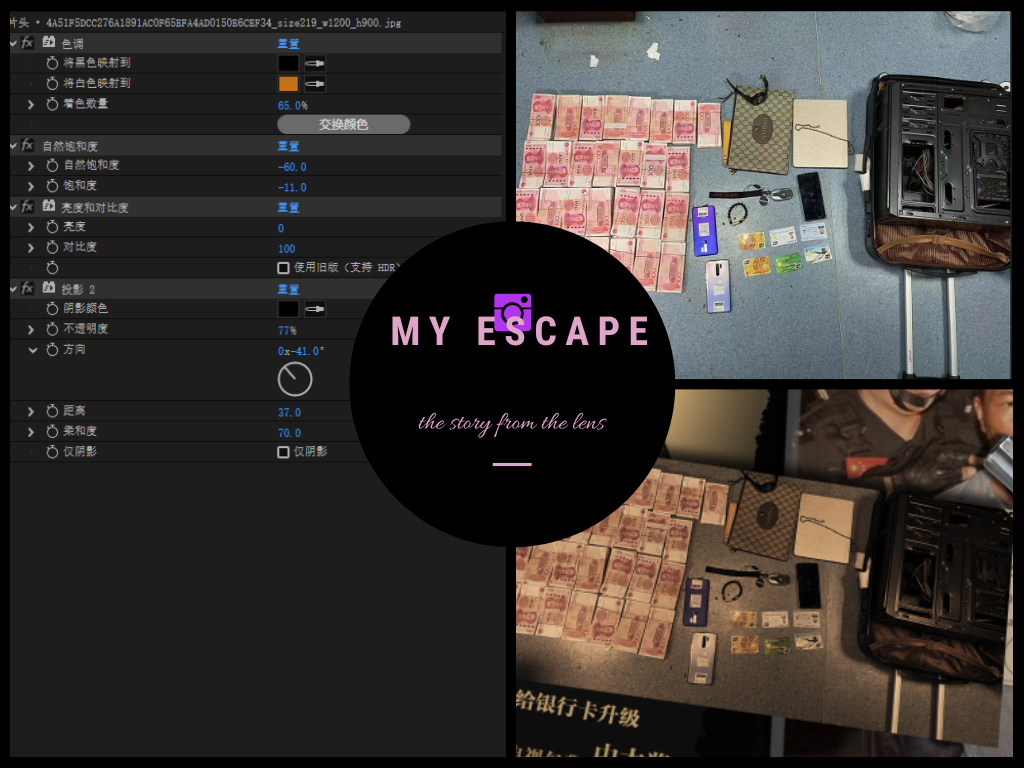
Task: Toggle stopwatch for 着色数量 property
Action: point(52,104)
